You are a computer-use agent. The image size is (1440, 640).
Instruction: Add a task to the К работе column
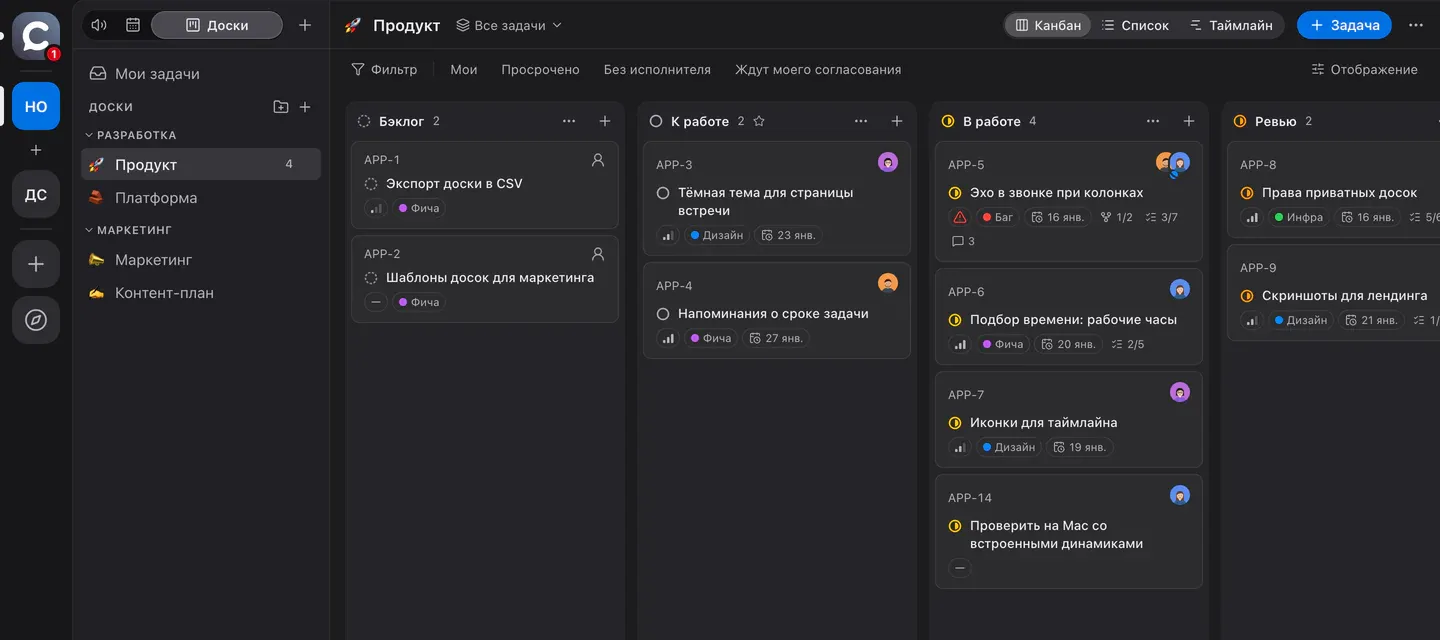(897, 121)
